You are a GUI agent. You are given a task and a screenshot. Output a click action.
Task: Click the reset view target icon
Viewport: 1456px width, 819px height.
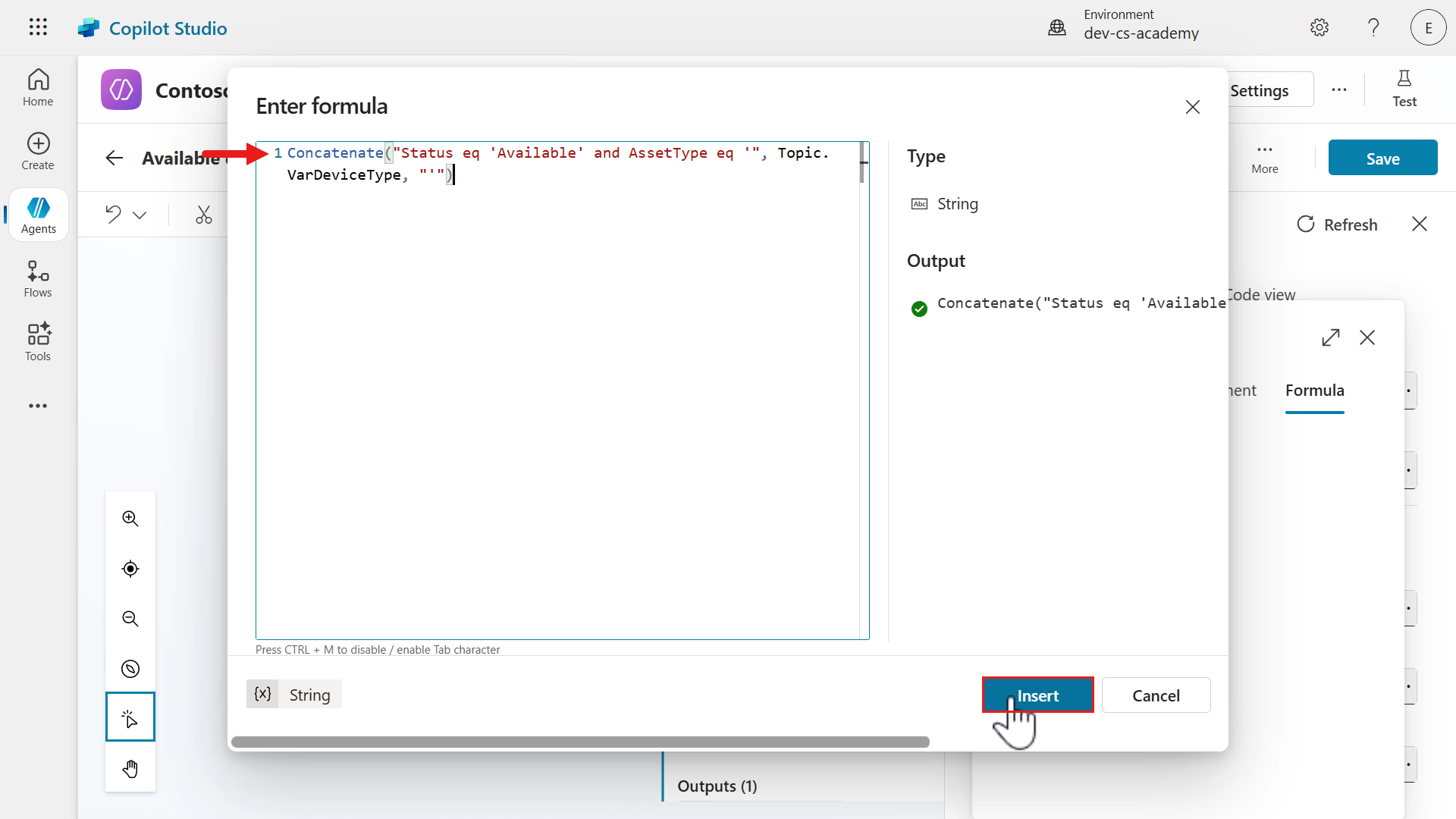(x=130, y=569)
